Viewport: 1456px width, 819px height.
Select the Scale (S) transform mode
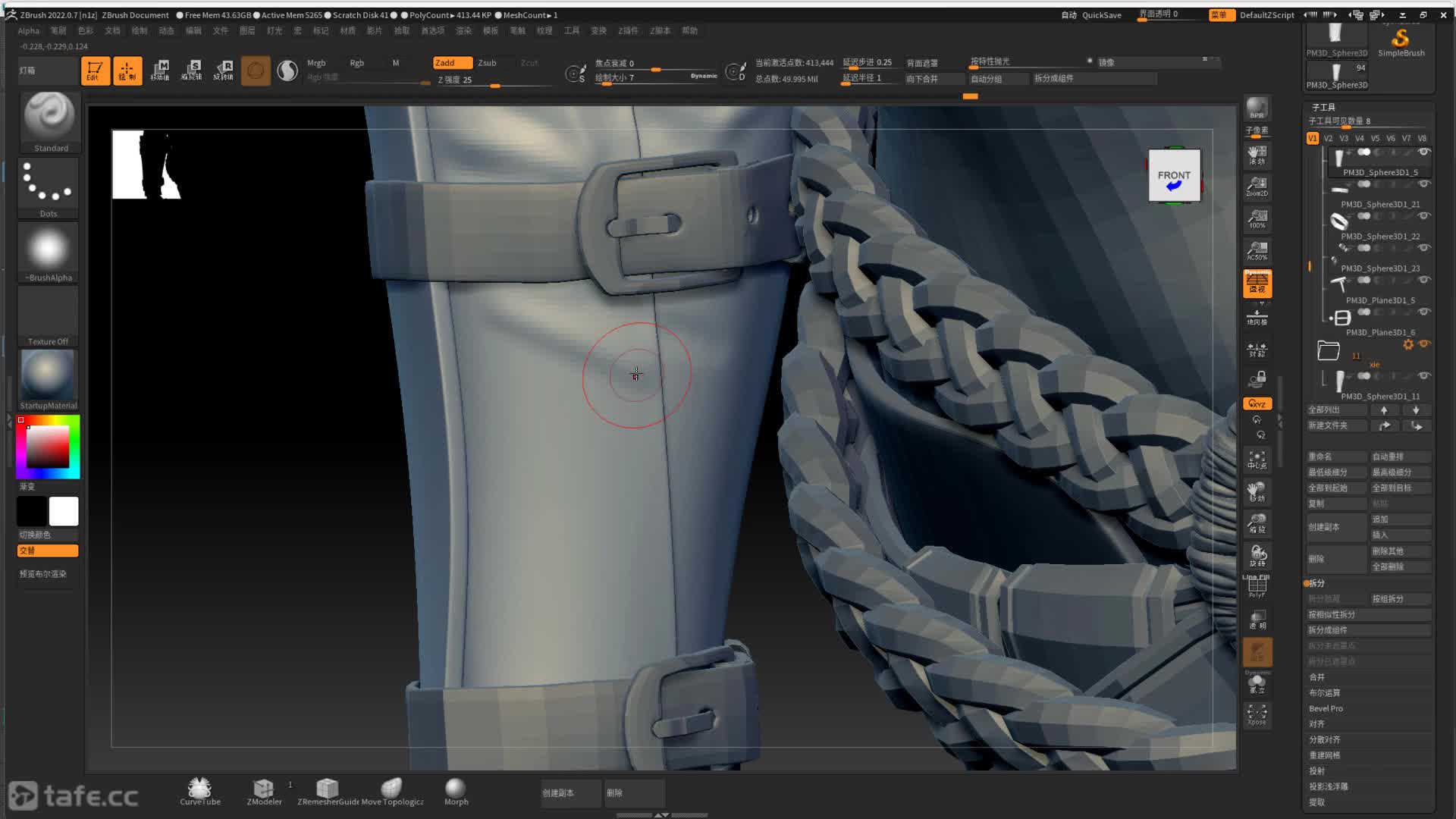[192, 71]
